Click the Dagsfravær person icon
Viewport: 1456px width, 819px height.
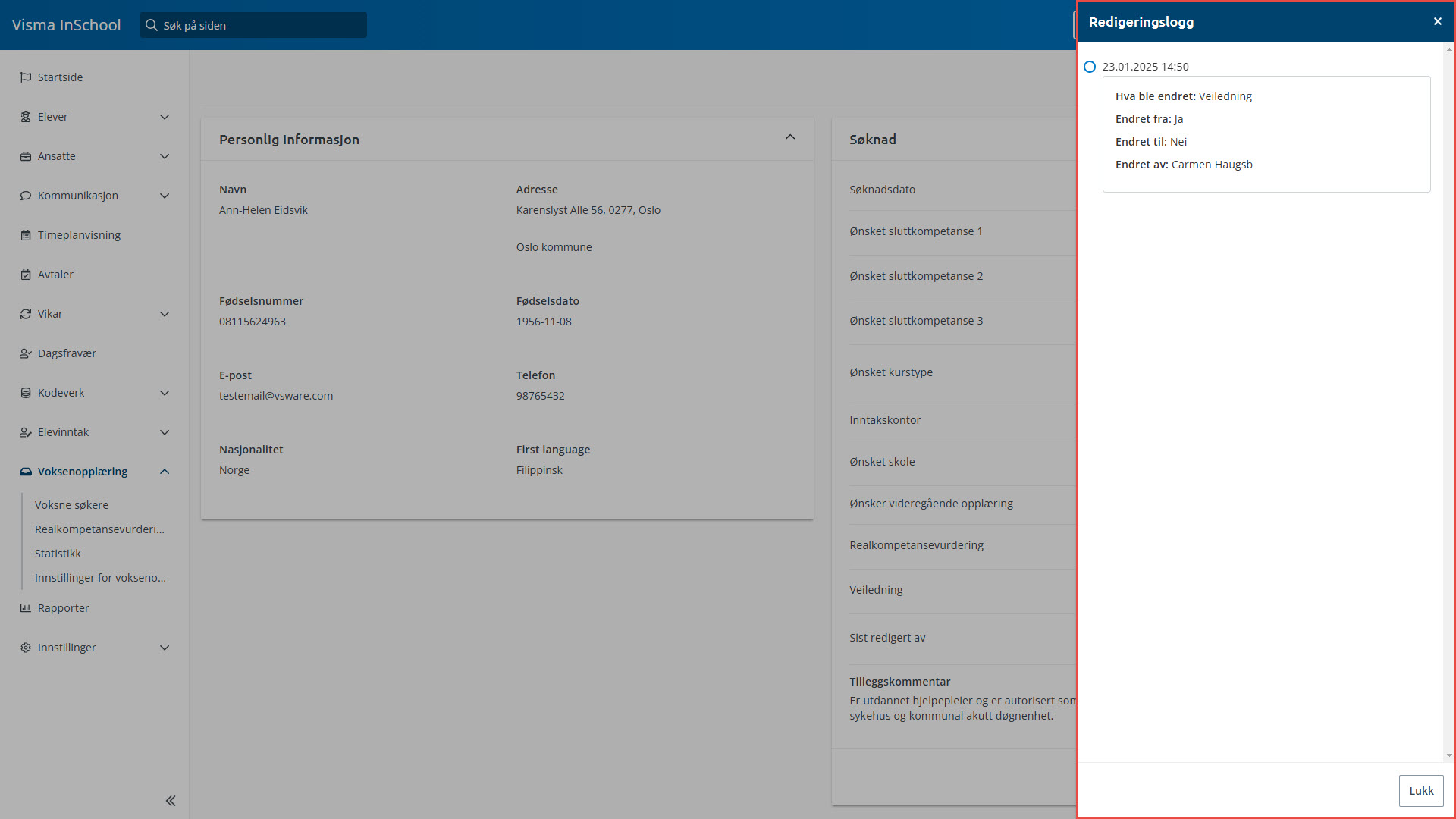point(26,353)
